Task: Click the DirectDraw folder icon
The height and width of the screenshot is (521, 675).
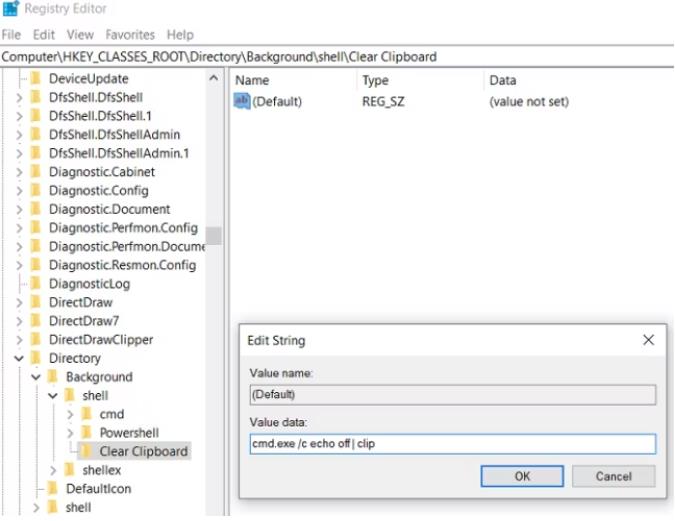Action: [x=36, y=302]
